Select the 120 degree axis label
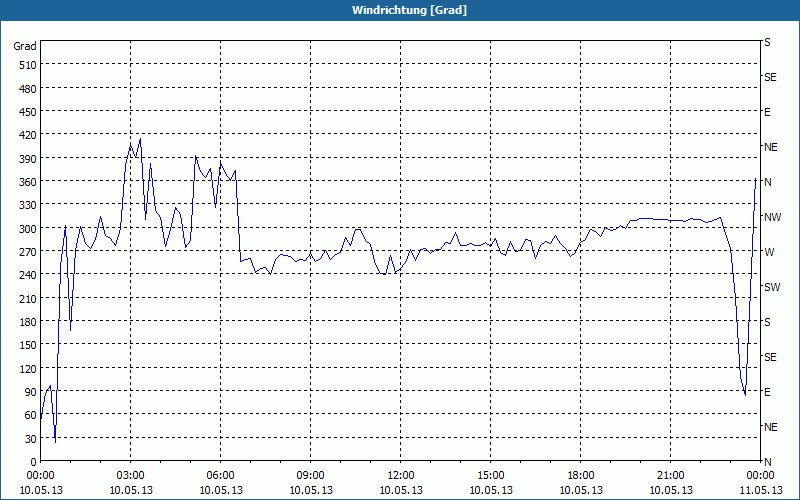The width and height of the screenshot is (800, 500). (x=29, y=369)
